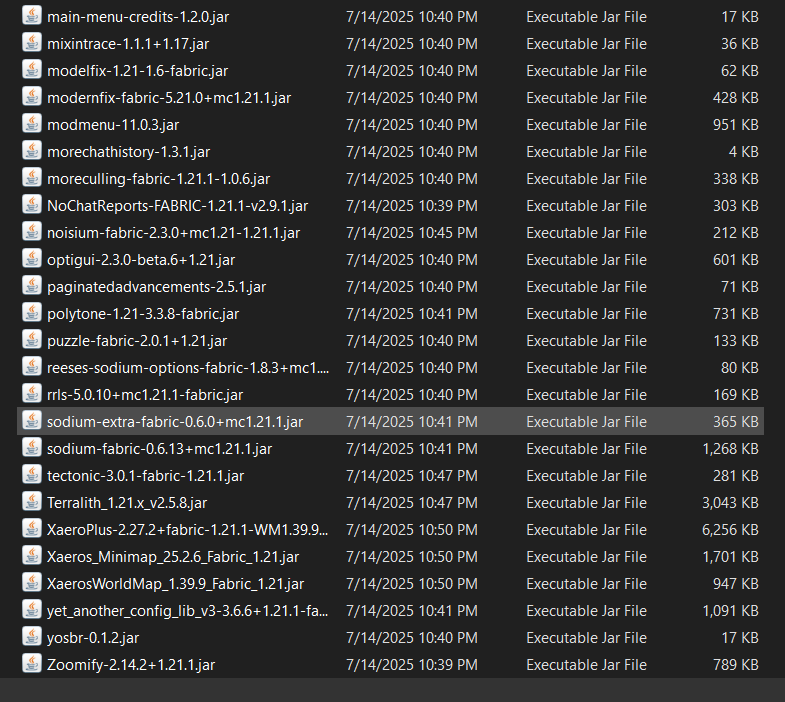The image size is (785, 702).
Task: Select the puzzle-fabric-2.0.1+1.21.jar name
Action: 137,341
